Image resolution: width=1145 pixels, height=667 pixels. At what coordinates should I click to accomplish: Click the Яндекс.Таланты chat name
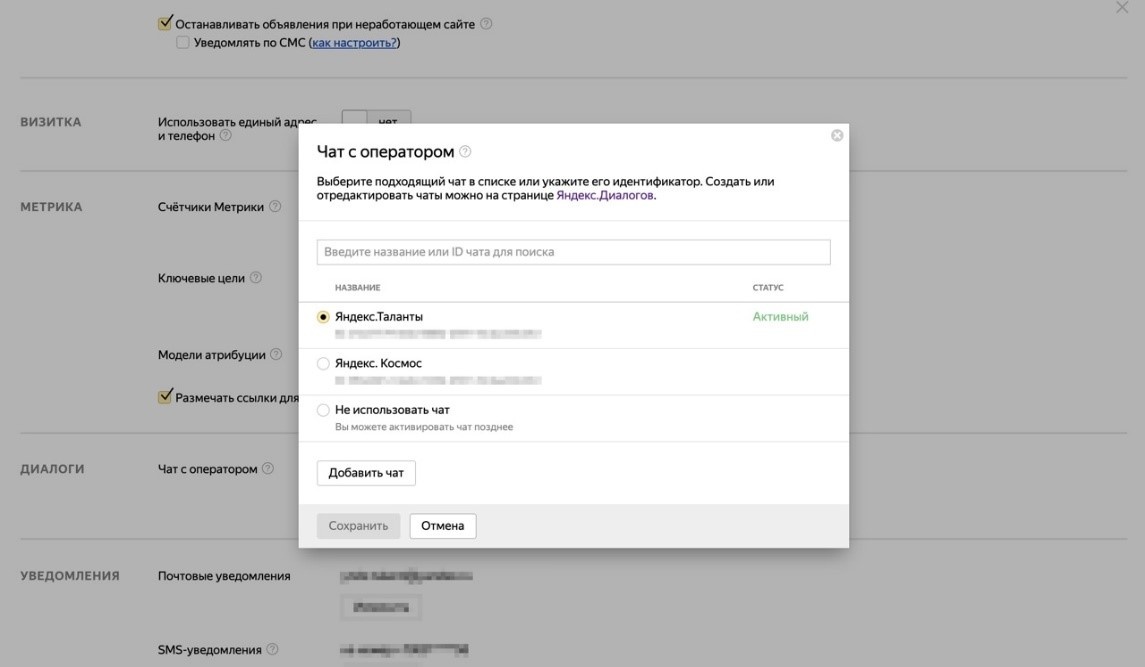tap(379, 316)
